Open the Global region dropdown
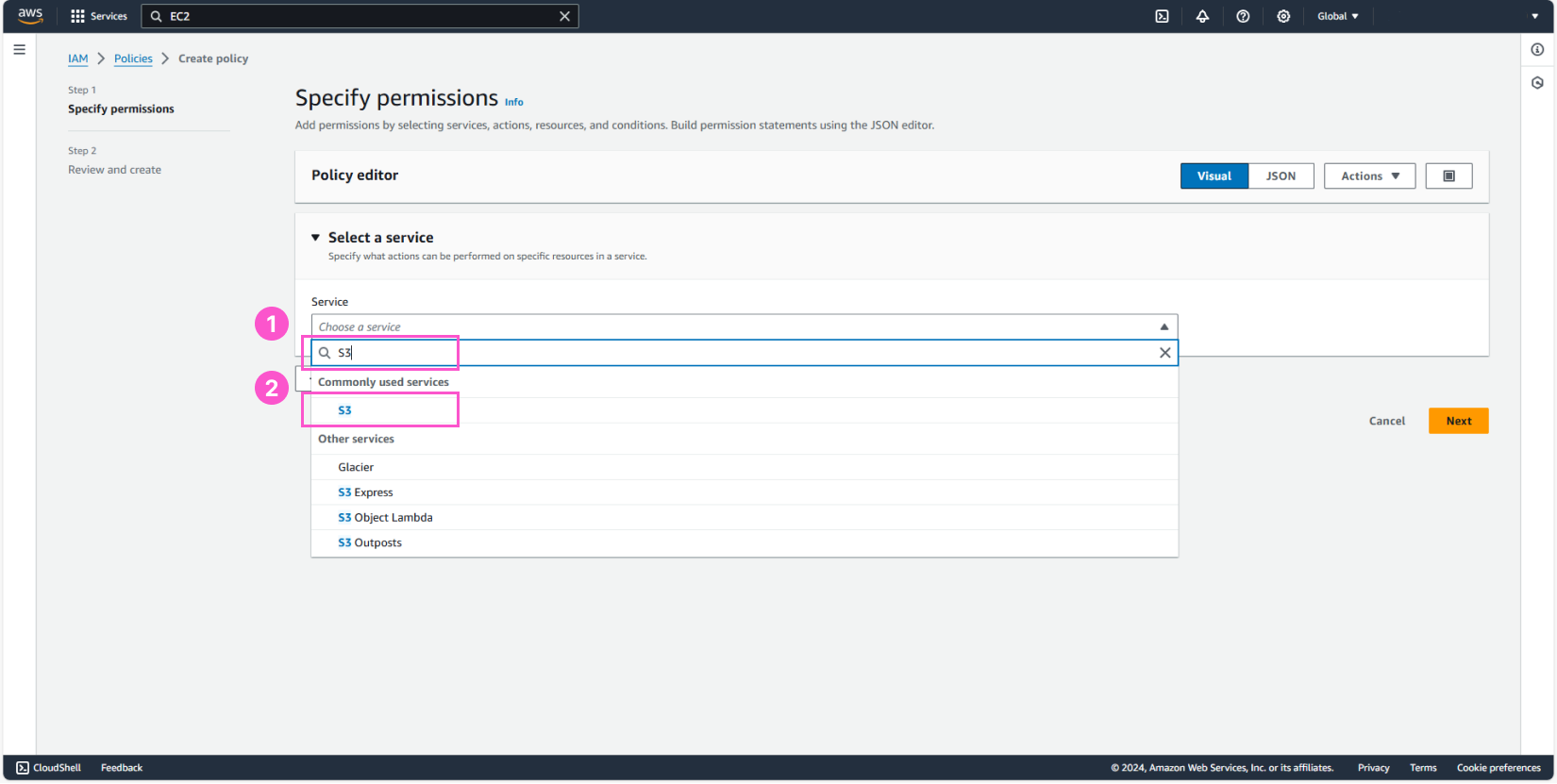 tap(1338, 16)
